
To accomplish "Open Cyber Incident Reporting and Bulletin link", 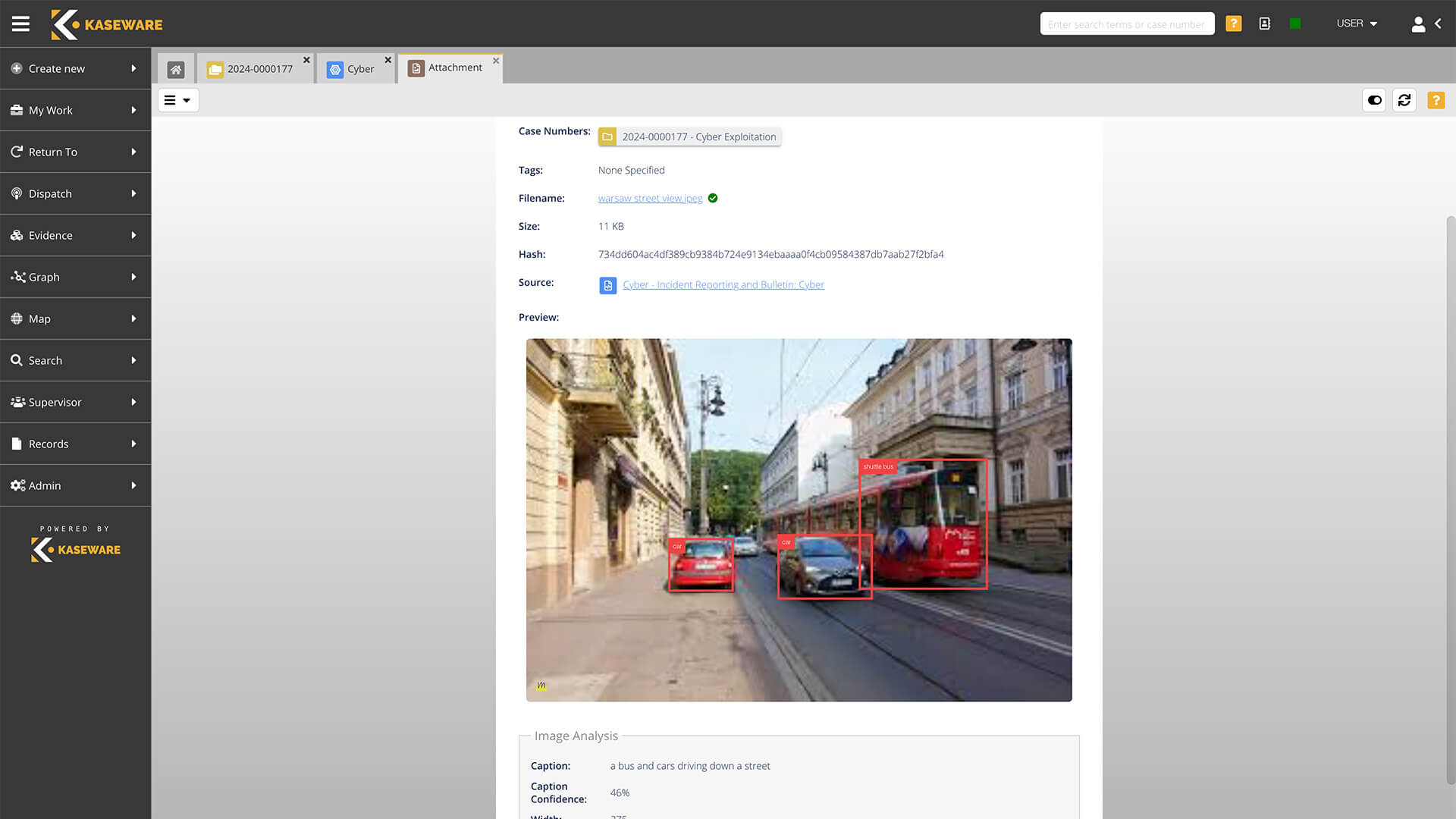I will pos(723,284).
